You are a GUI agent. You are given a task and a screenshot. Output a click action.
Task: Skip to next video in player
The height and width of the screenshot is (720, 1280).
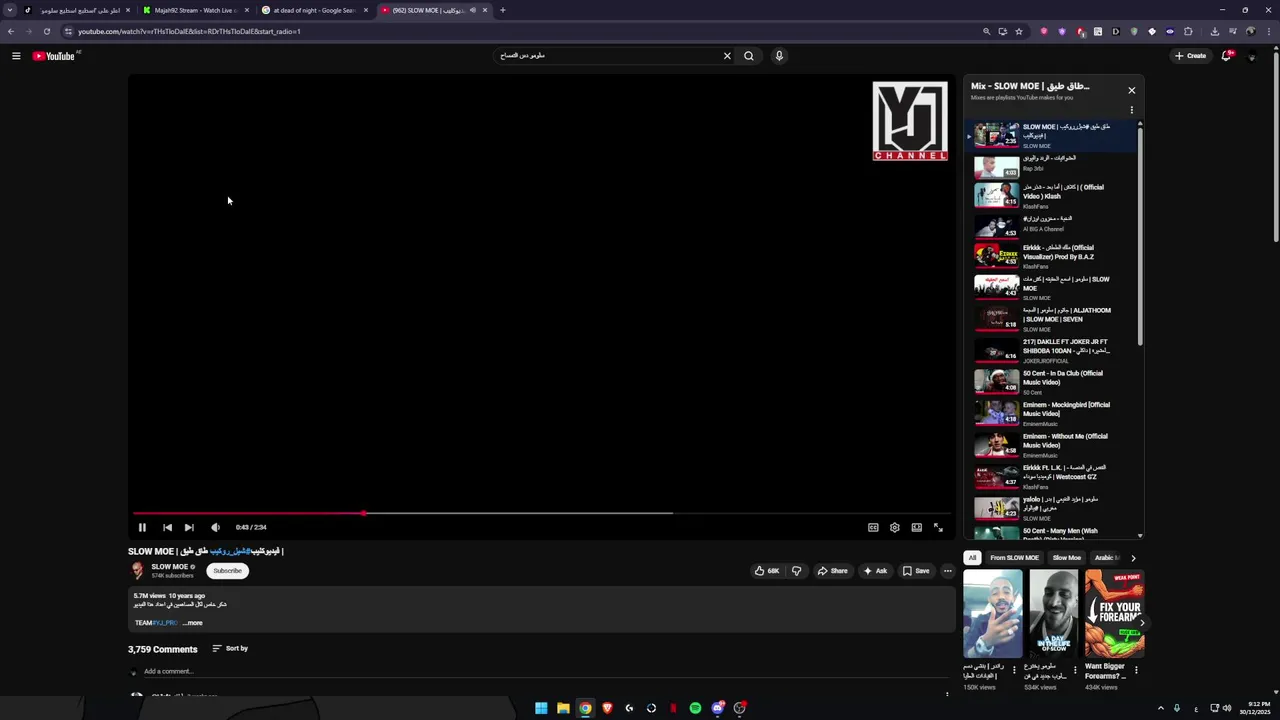tap(189, 527)
